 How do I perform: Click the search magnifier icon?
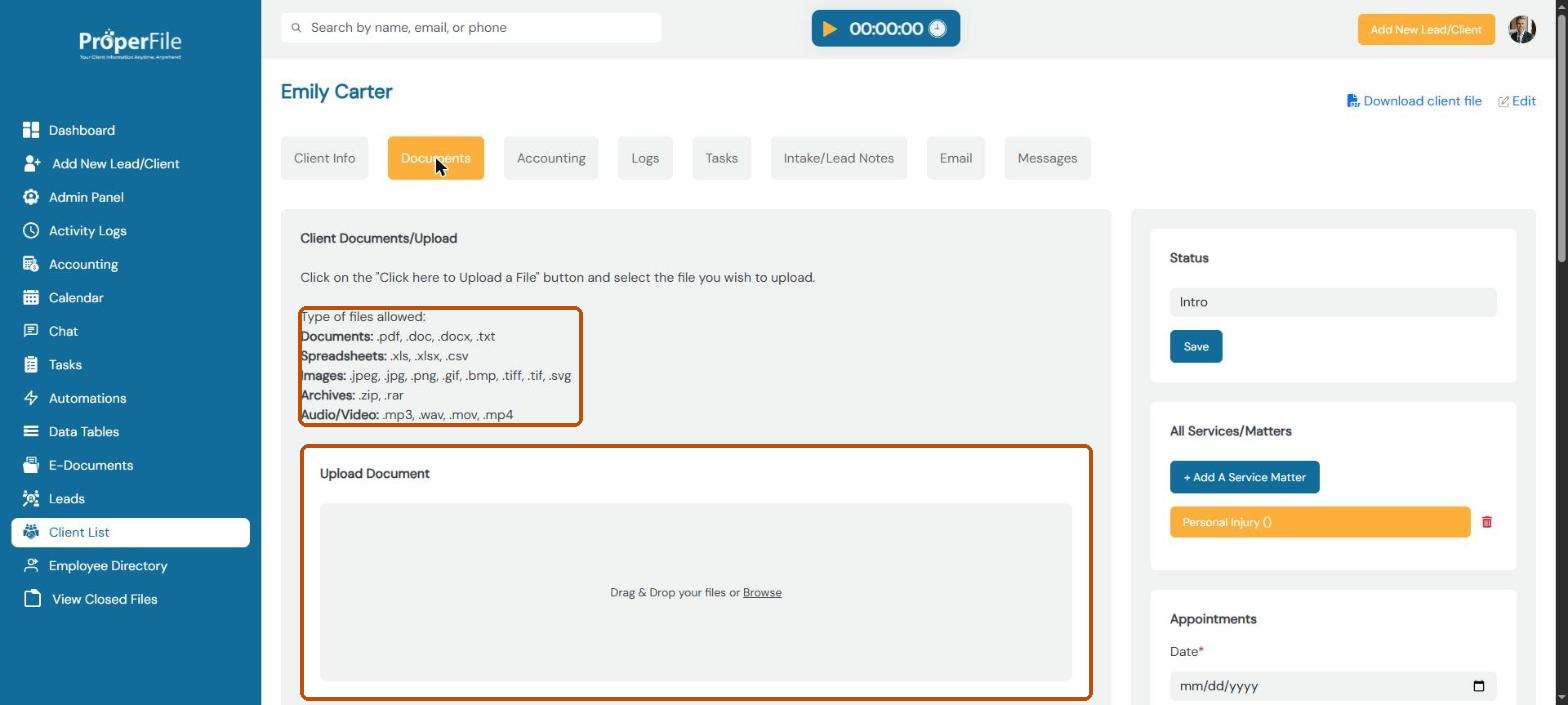click(296, 28)
